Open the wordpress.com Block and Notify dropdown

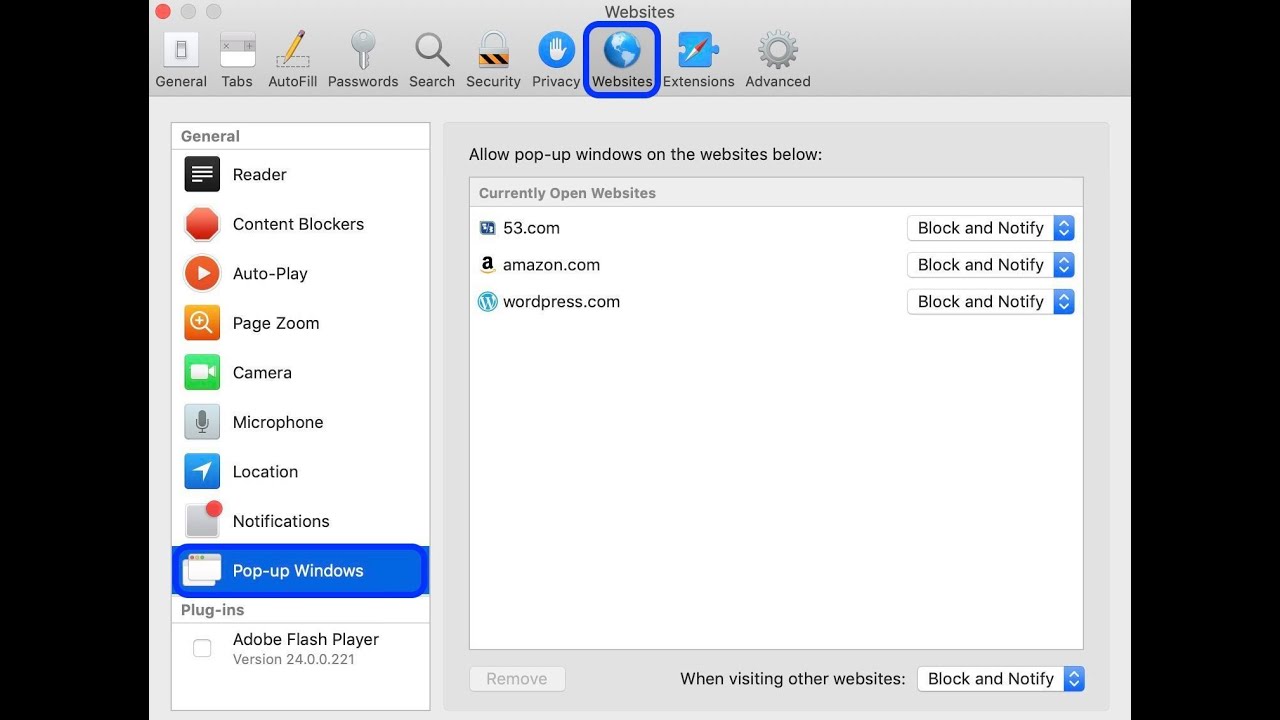tap(990, 301)
